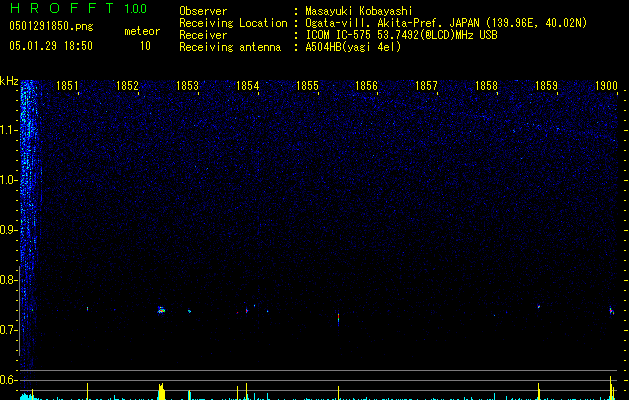
Task: Click the 1856 time axis label
Action: [367, 86]
